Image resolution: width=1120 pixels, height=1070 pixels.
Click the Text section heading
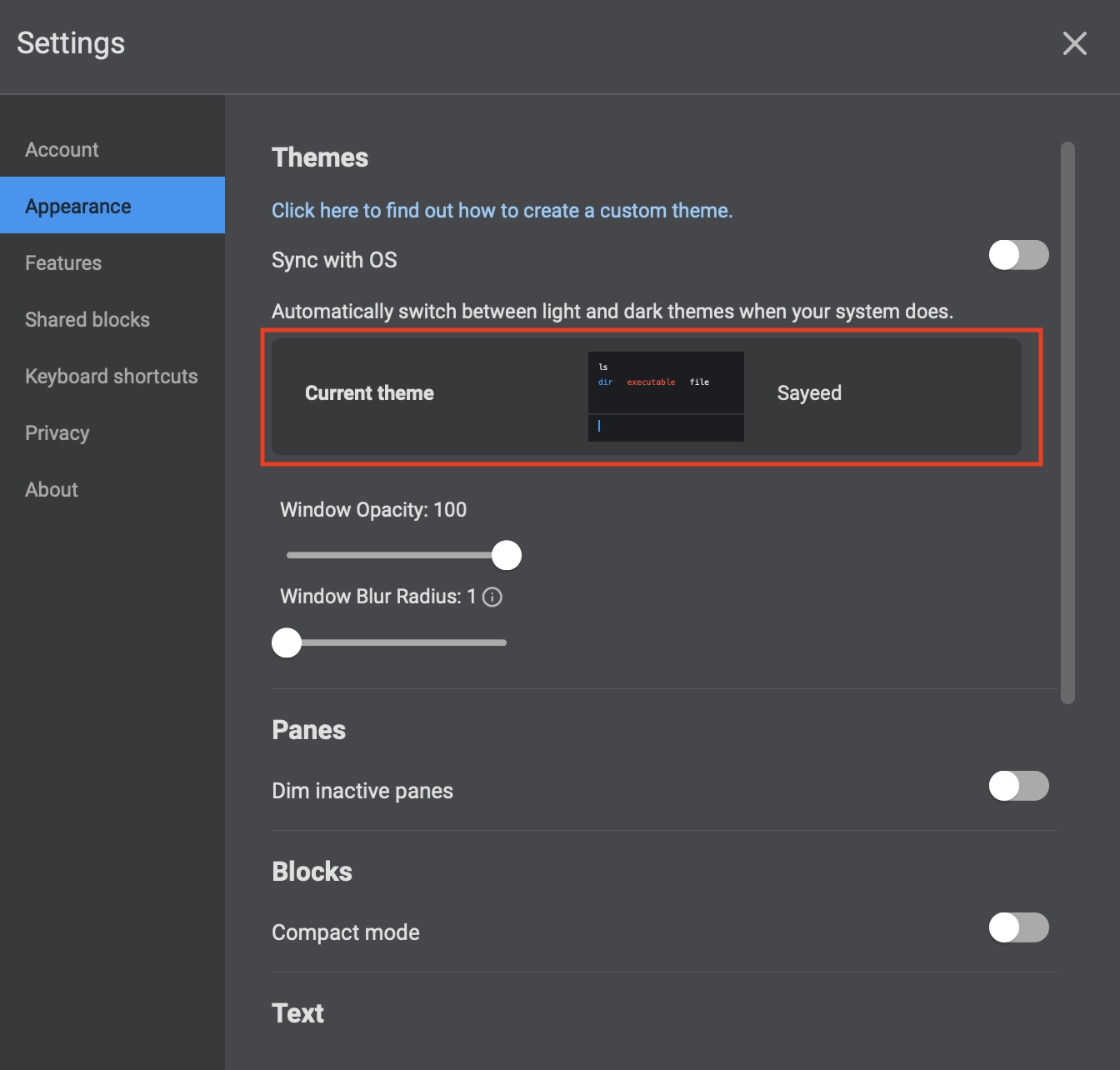(297, 1013)
